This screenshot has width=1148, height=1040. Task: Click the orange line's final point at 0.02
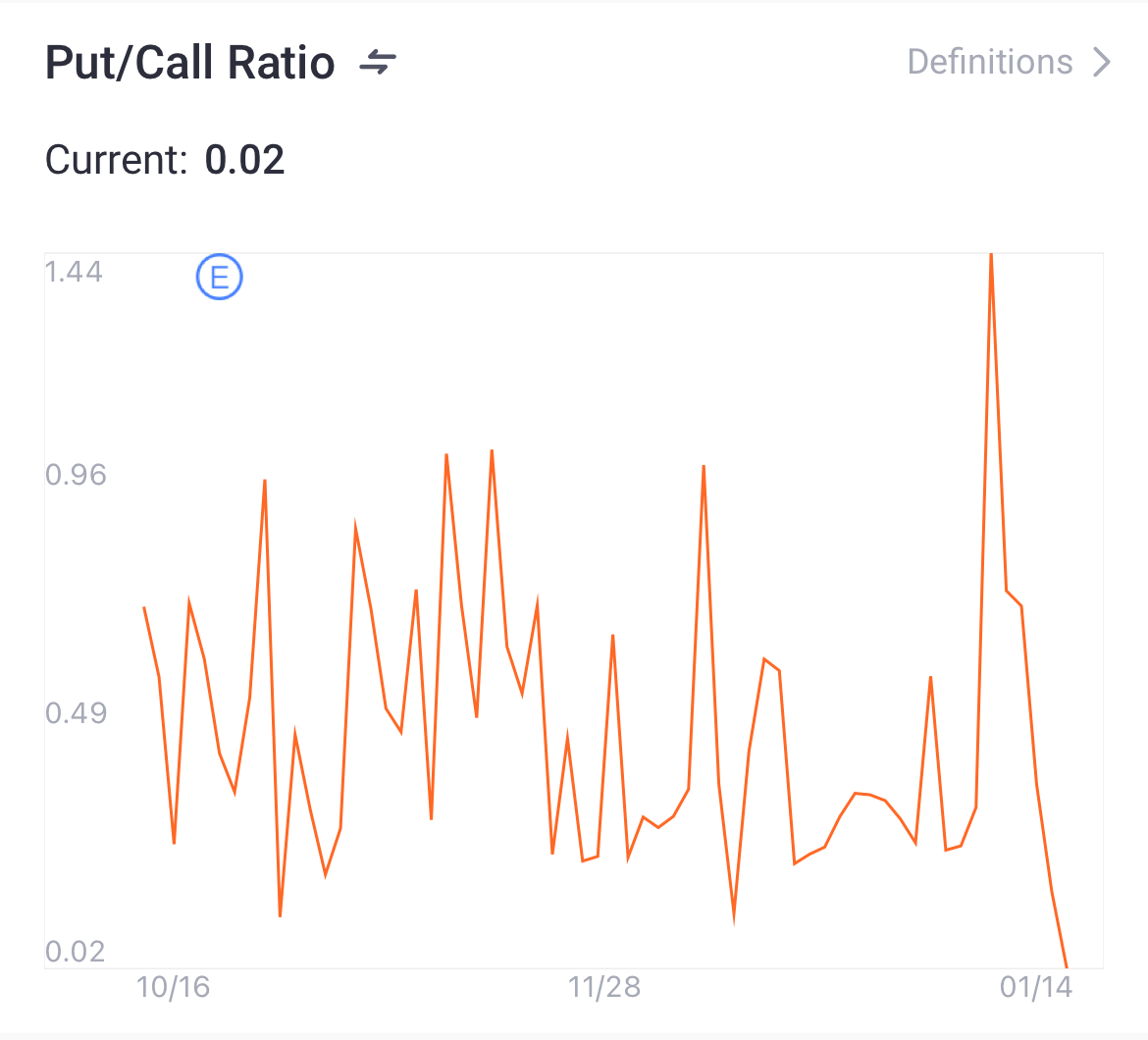[x=1066, y=966]
